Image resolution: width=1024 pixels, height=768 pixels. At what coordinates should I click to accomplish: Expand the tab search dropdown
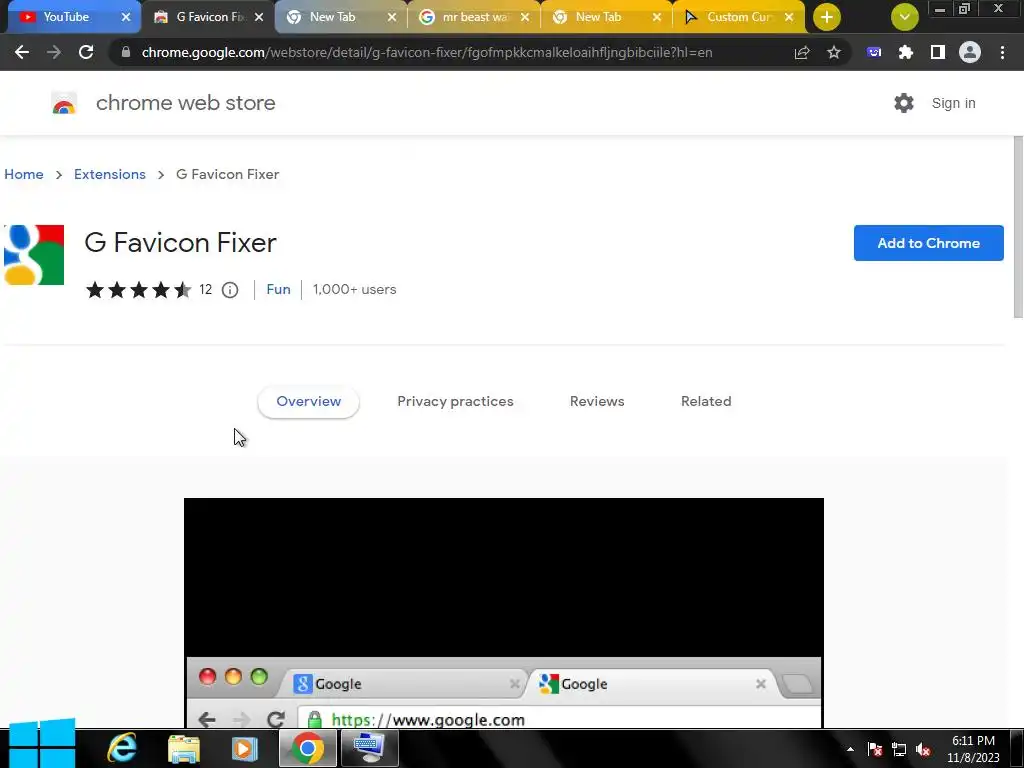coord(904,17)
